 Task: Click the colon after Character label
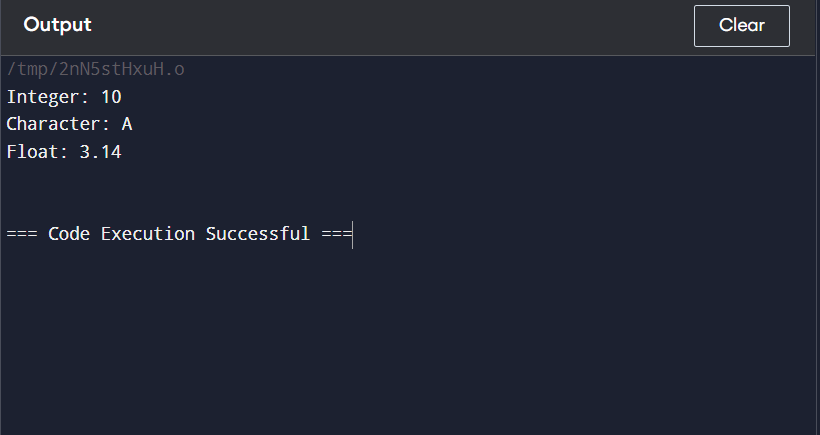coord(106,124)
